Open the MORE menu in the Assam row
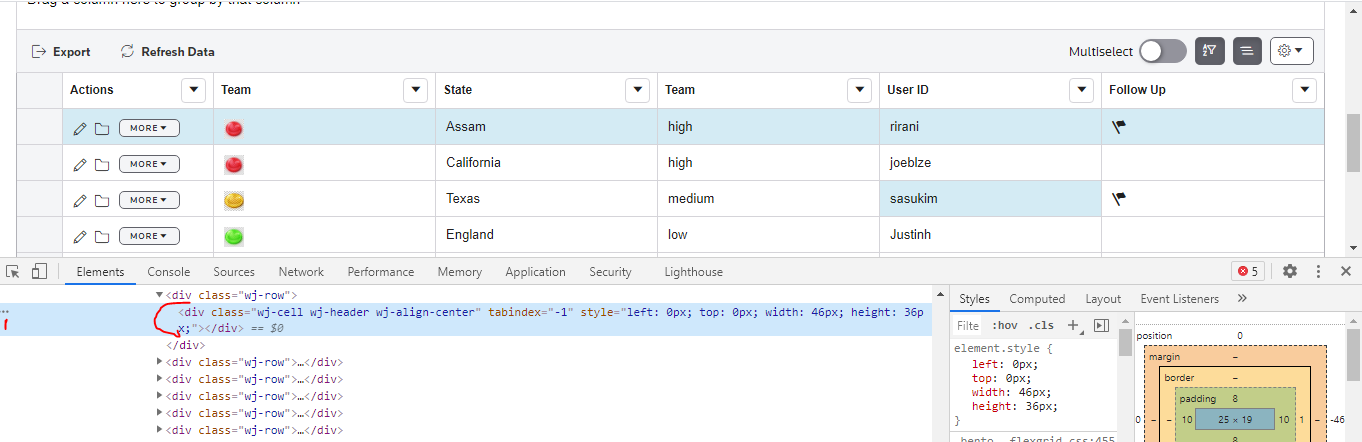 tap(149, 128)
